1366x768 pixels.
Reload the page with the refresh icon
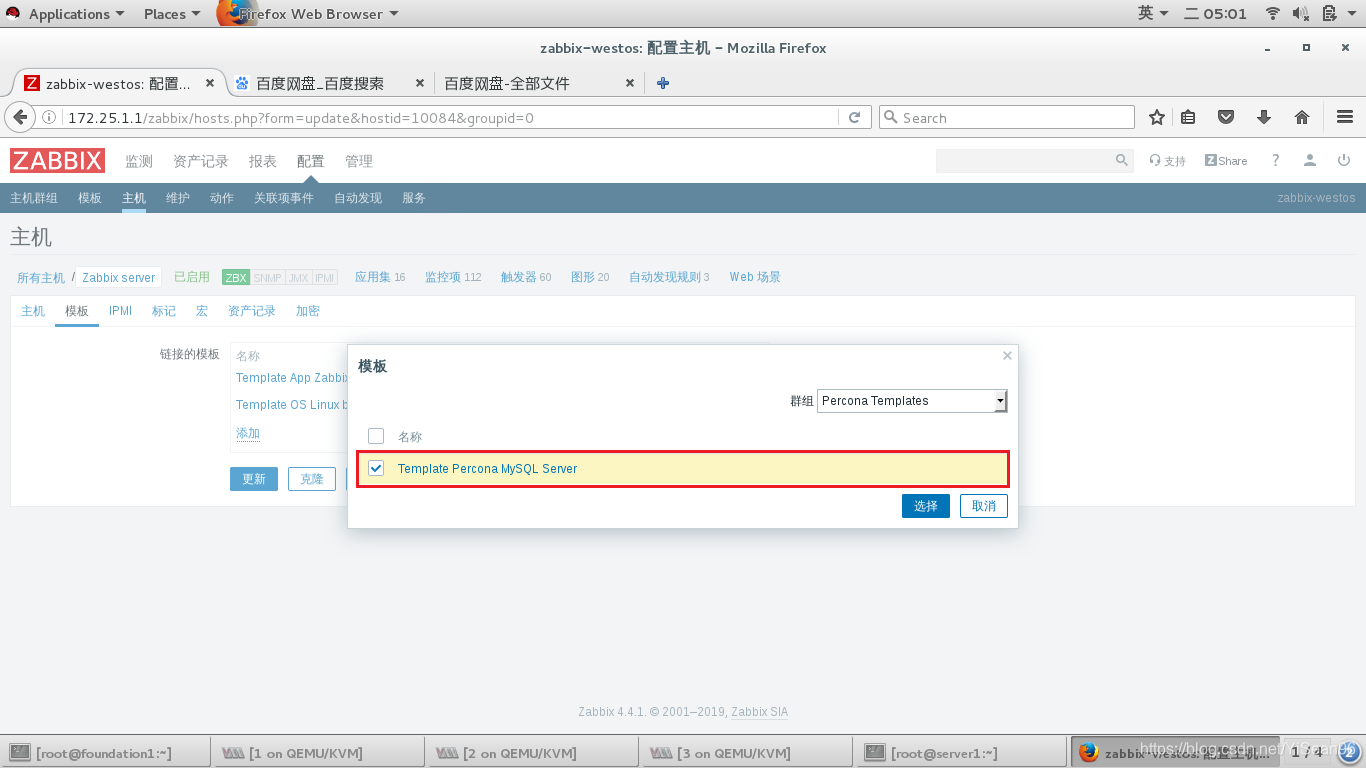(855, 117)
